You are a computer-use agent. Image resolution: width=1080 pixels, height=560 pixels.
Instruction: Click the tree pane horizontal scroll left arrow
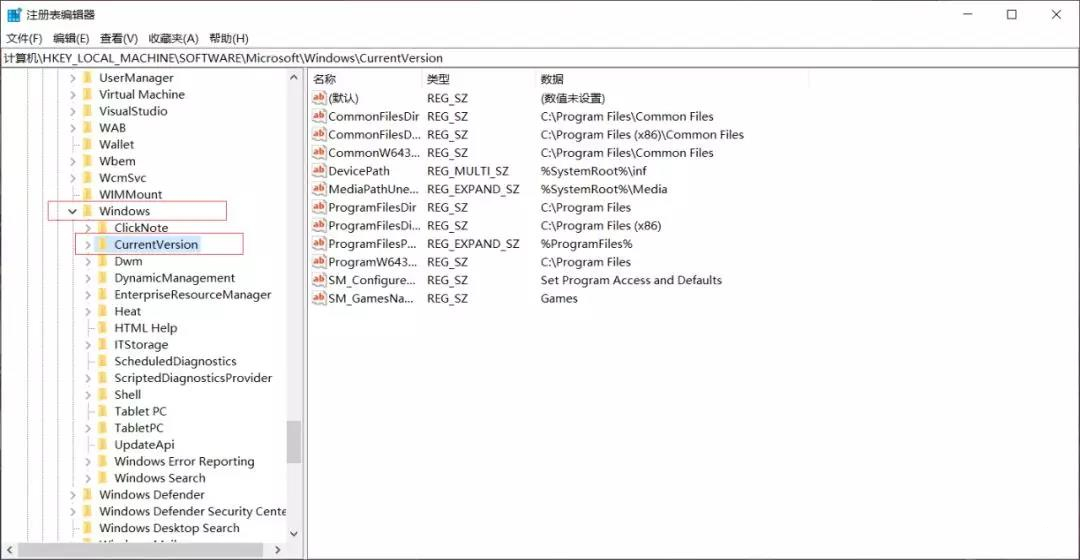click(10, 550)
